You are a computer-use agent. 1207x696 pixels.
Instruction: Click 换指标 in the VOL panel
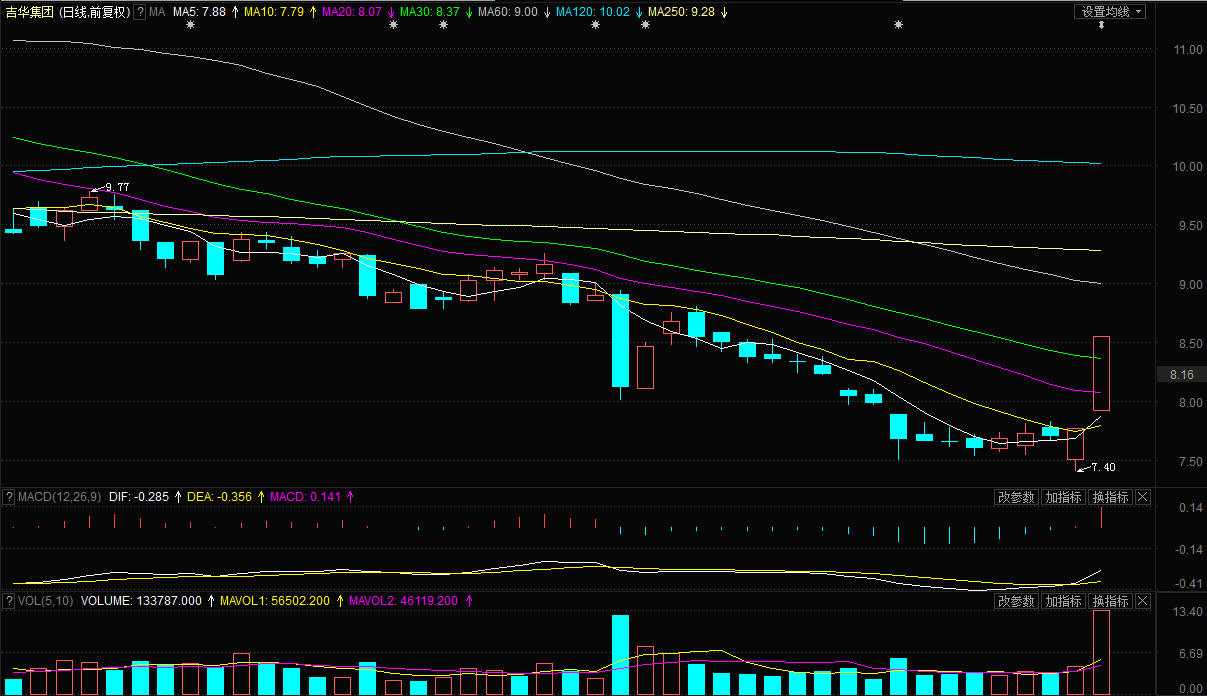[1110, 601]
